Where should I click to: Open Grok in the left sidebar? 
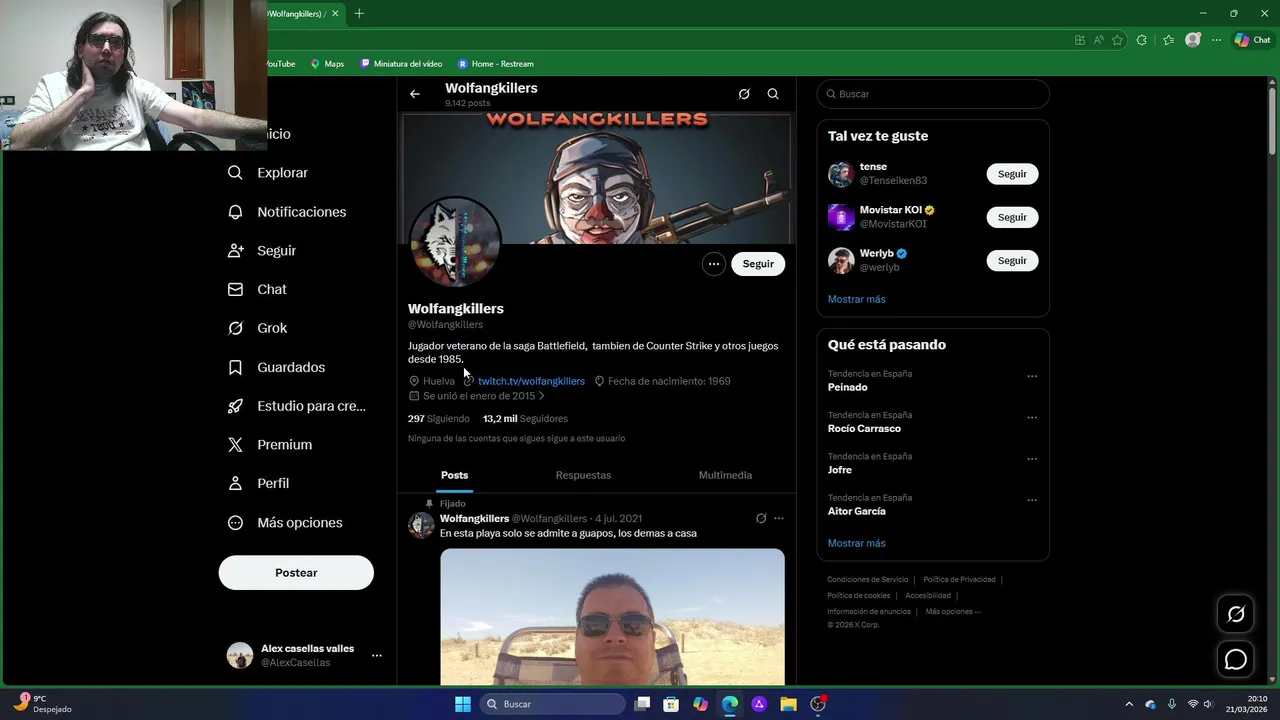[x=257, y=328]
